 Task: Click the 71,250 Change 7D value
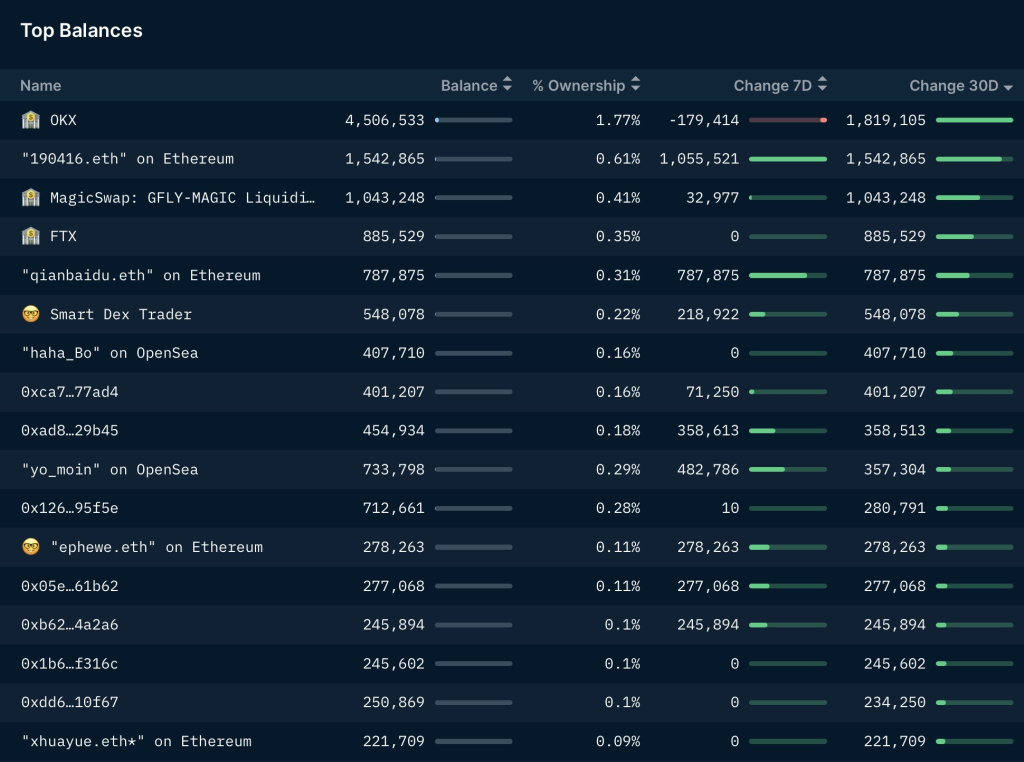712,392
